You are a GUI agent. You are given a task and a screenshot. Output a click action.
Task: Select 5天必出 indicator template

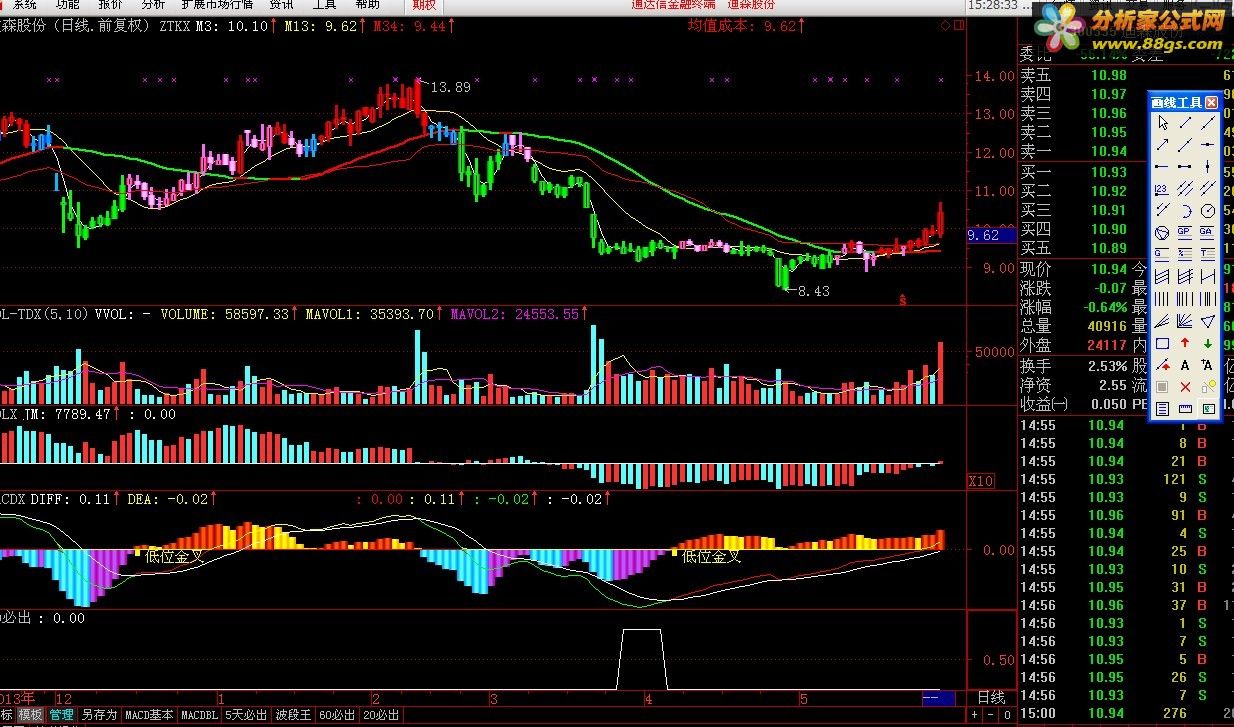pyautogui.click(x=246, y=715)
